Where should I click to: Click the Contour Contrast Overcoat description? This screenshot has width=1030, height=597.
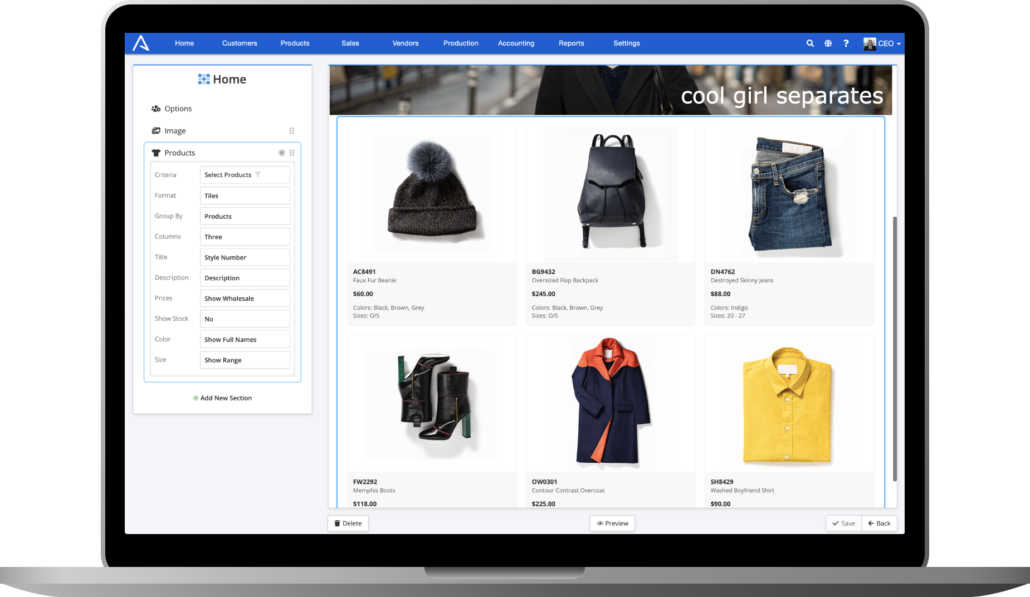pyautogui.click(x=568, y=491)
